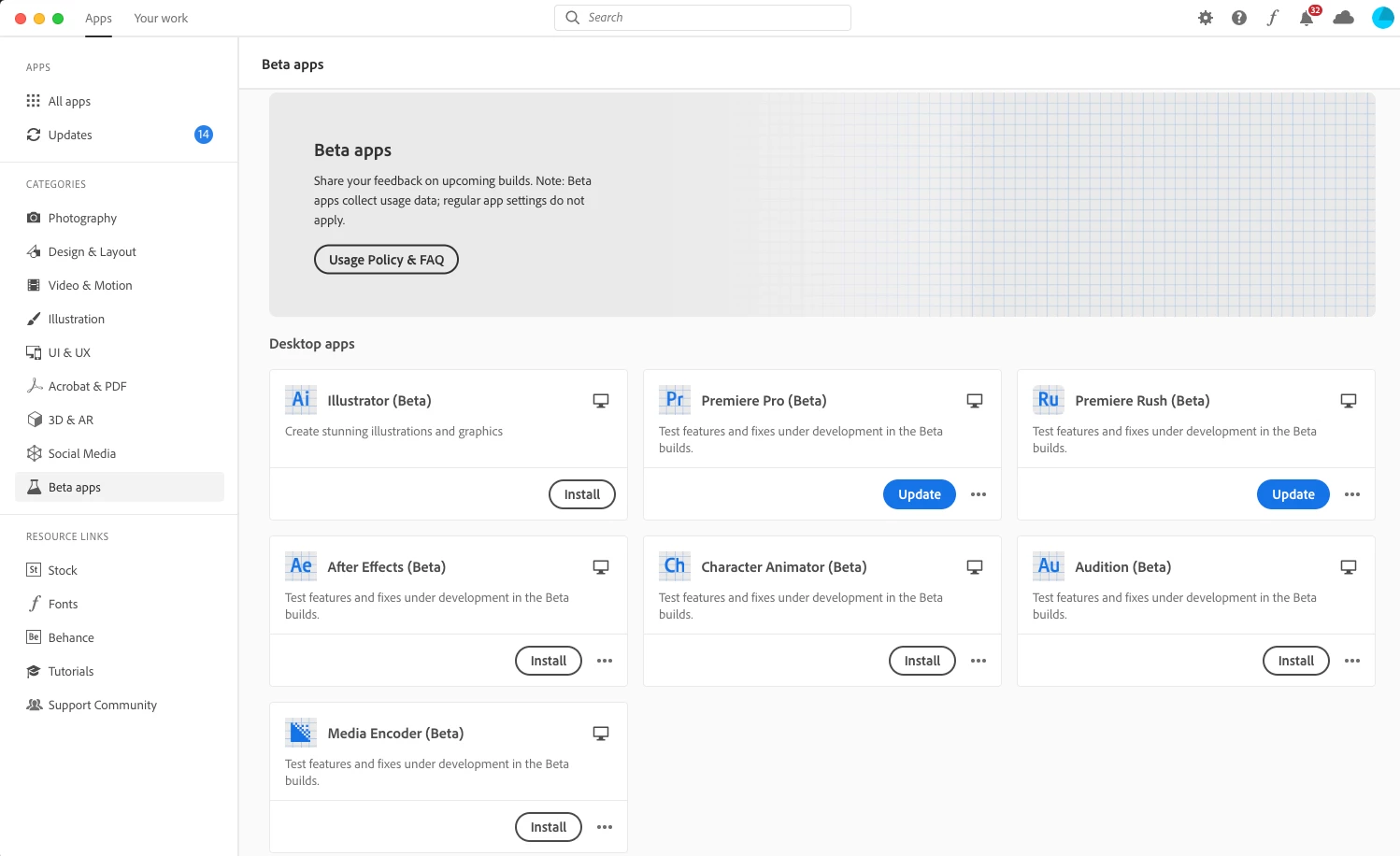The height and width of the screenshot is (856, 1400).
Task: Click the blue 14 updates badge
Action: click(204, 135)
